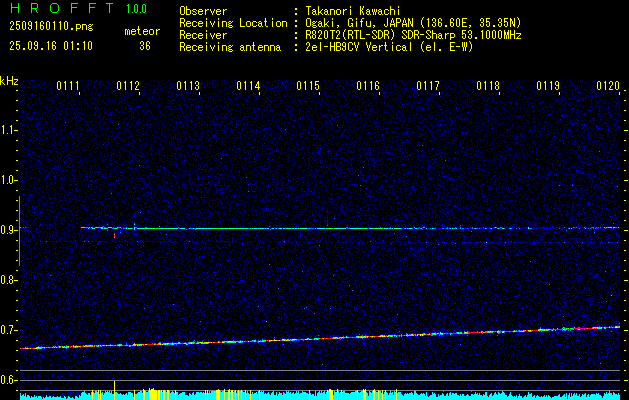Click the 0.9 kHz axis label
The image size is (629, 400).
(8, 230)
